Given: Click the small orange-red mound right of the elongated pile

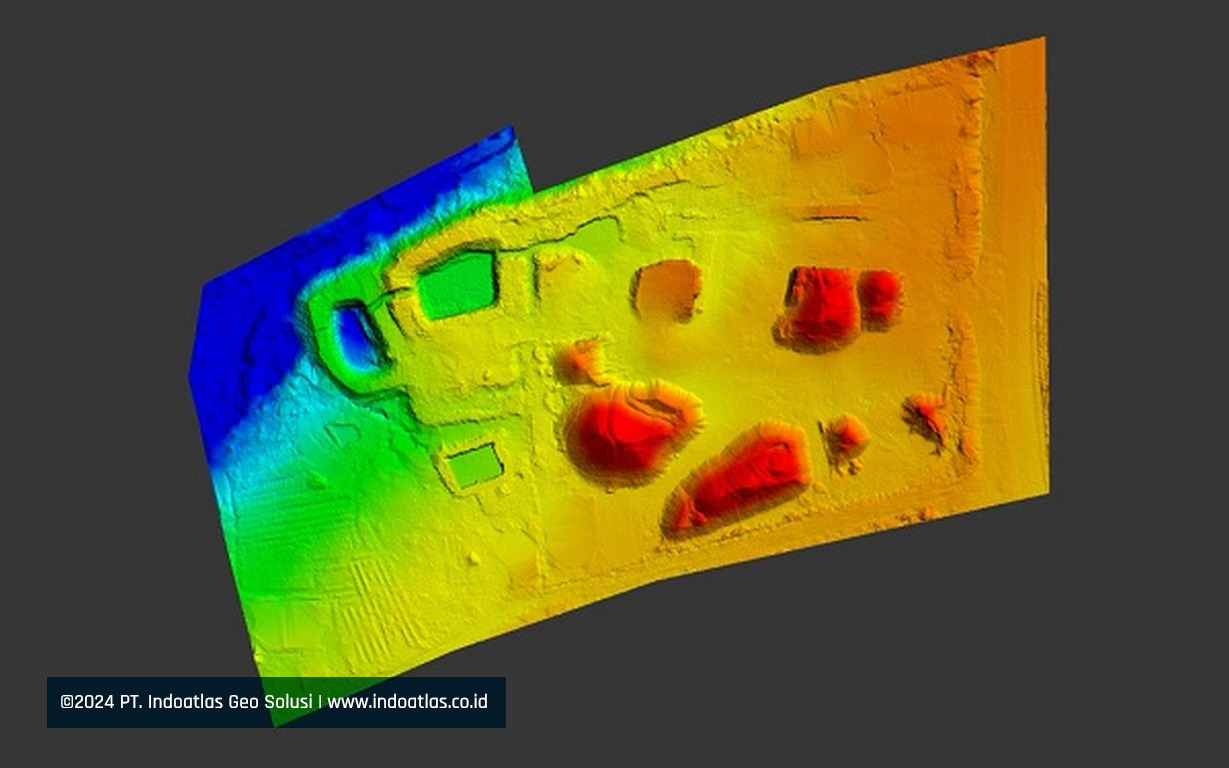Looking at the screenshot, I should point(848,436).
